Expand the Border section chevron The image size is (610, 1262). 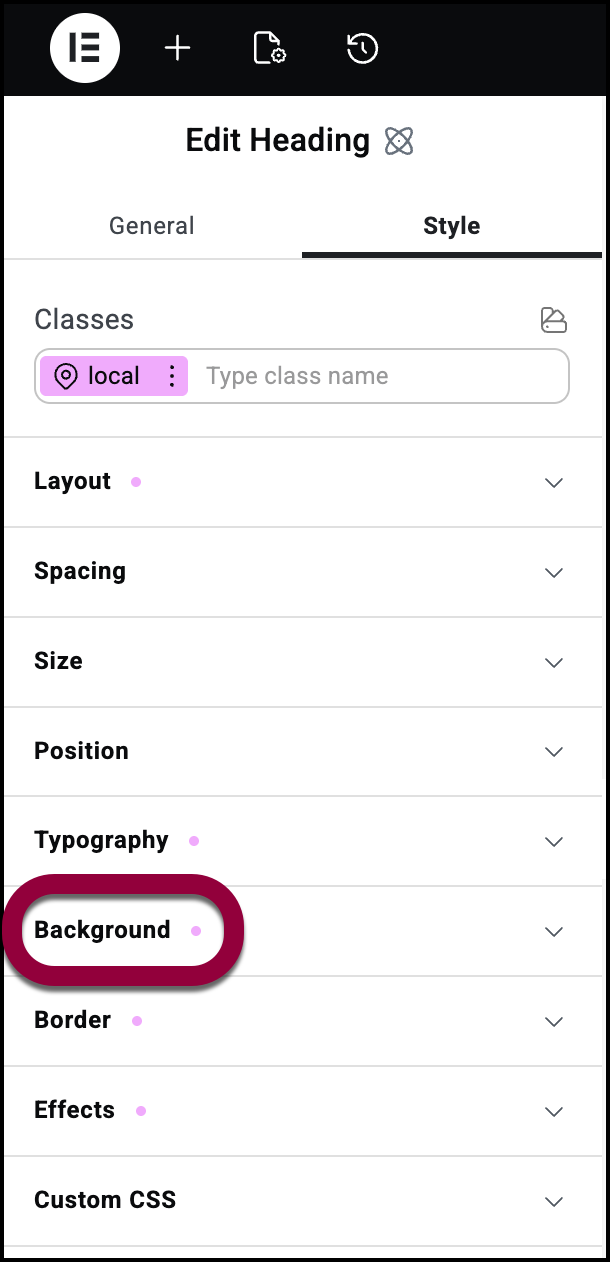pyautogui.click(x=553, y=1021)
